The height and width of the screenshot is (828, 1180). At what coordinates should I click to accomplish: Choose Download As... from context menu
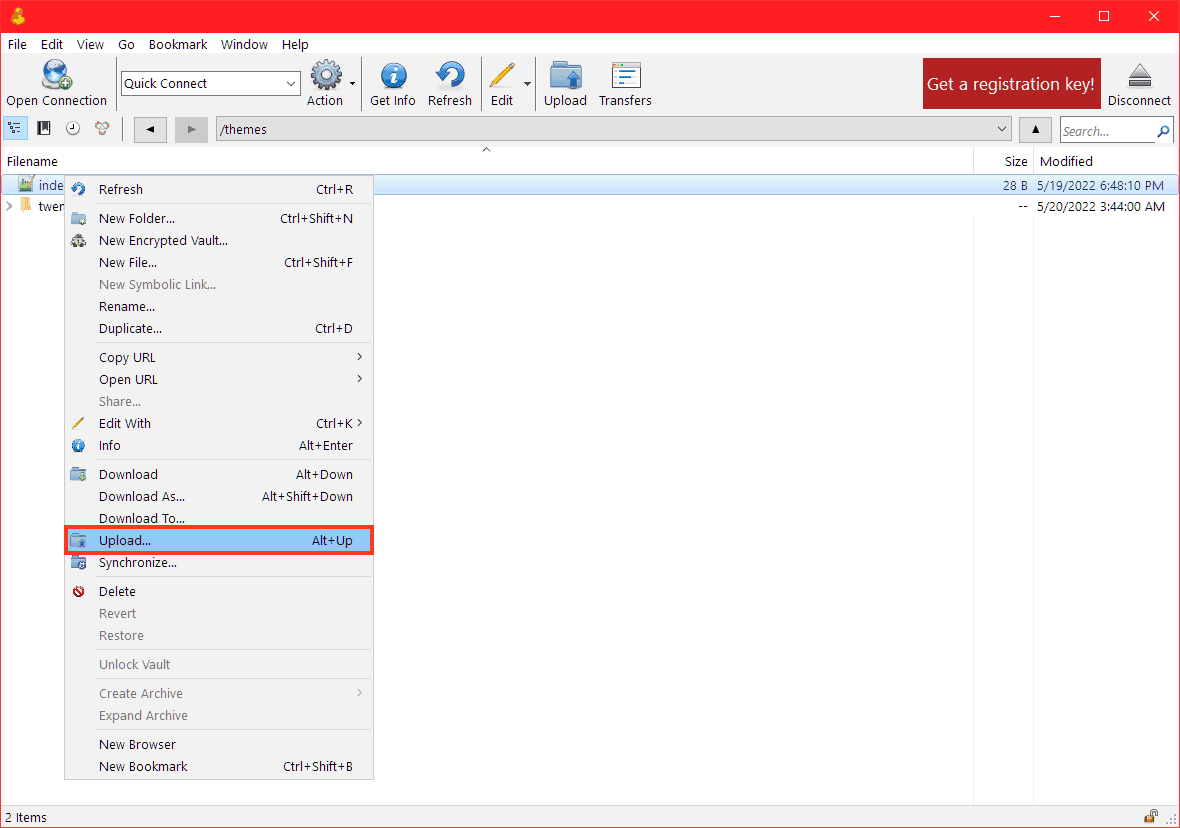pos(142,497)
